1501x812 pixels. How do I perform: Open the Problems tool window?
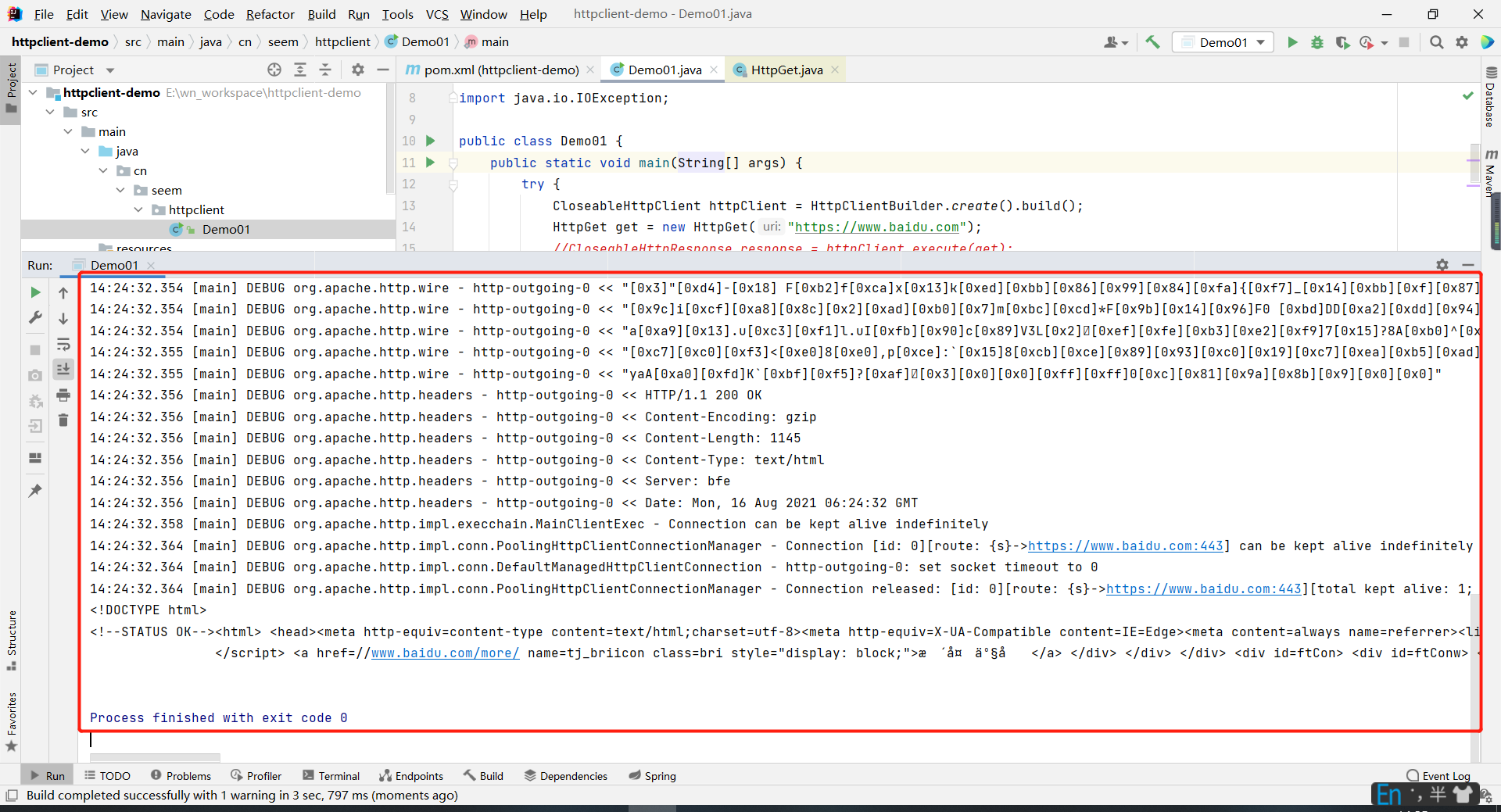click(x=181, y=775)
